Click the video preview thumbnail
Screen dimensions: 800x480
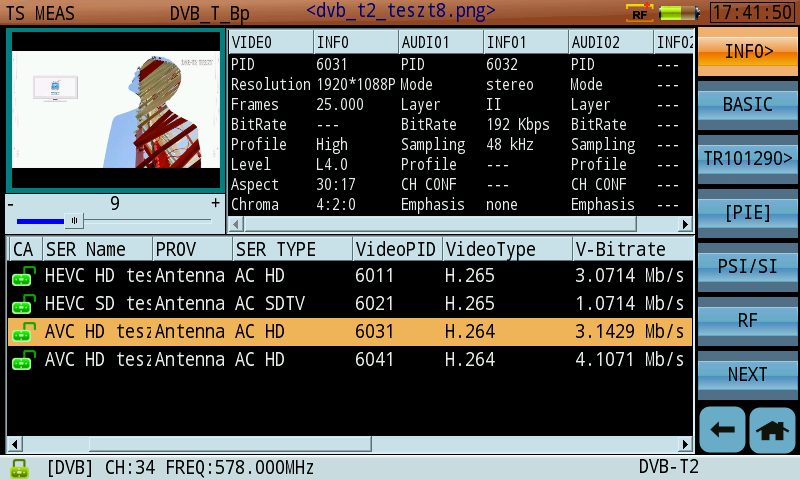[x=114, y=108]
